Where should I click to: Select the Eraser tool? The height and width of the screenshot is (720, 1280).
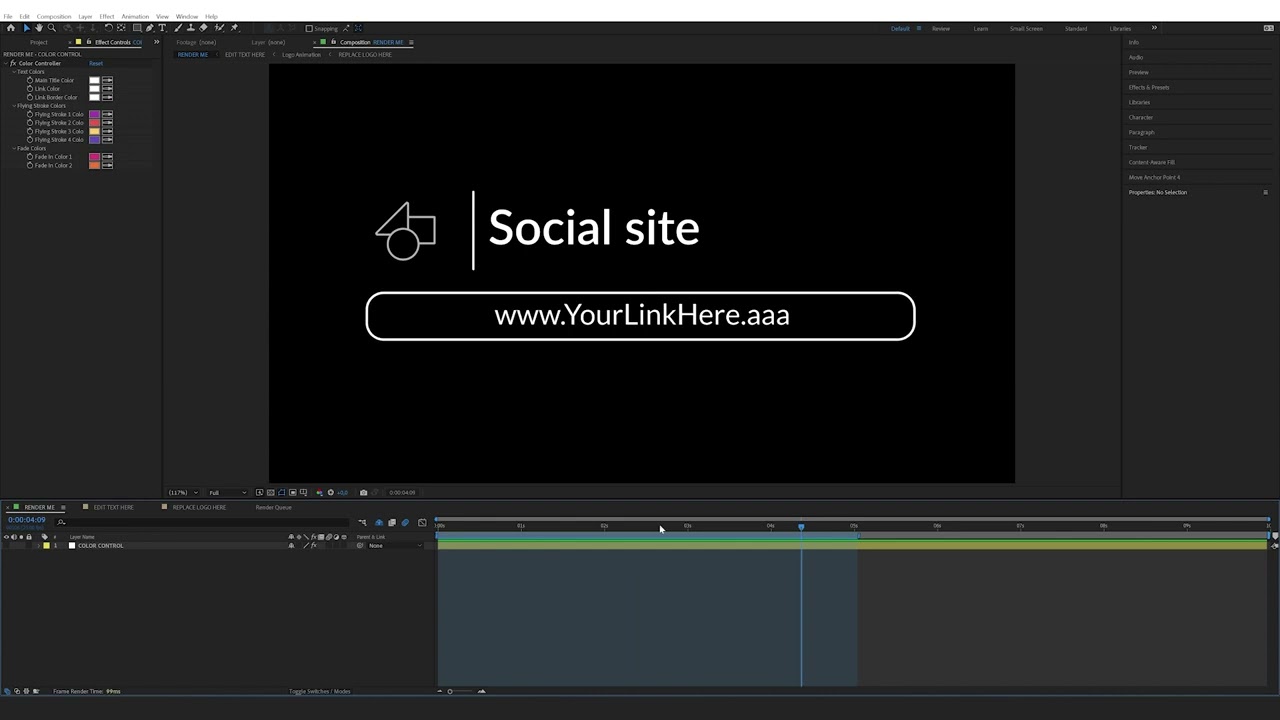[x=203, y=28]
